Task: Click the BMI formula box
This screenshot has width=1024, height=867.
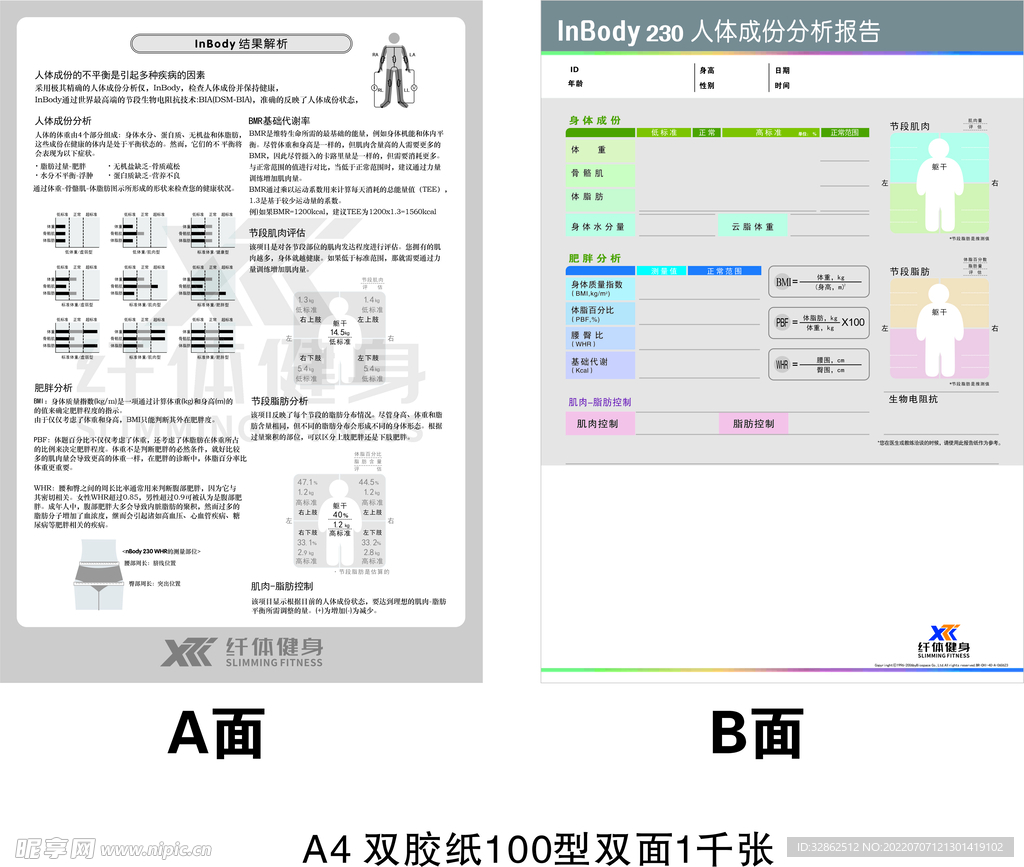Action: [819, 282]
